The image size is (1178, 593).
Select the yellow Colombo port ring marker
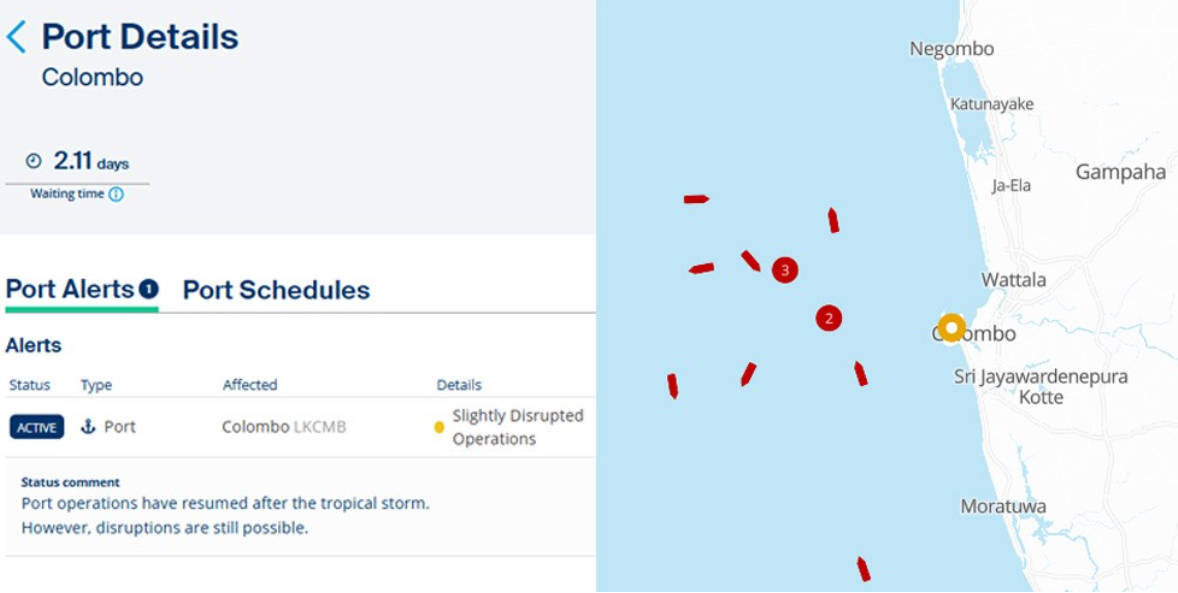coord(951,328)
